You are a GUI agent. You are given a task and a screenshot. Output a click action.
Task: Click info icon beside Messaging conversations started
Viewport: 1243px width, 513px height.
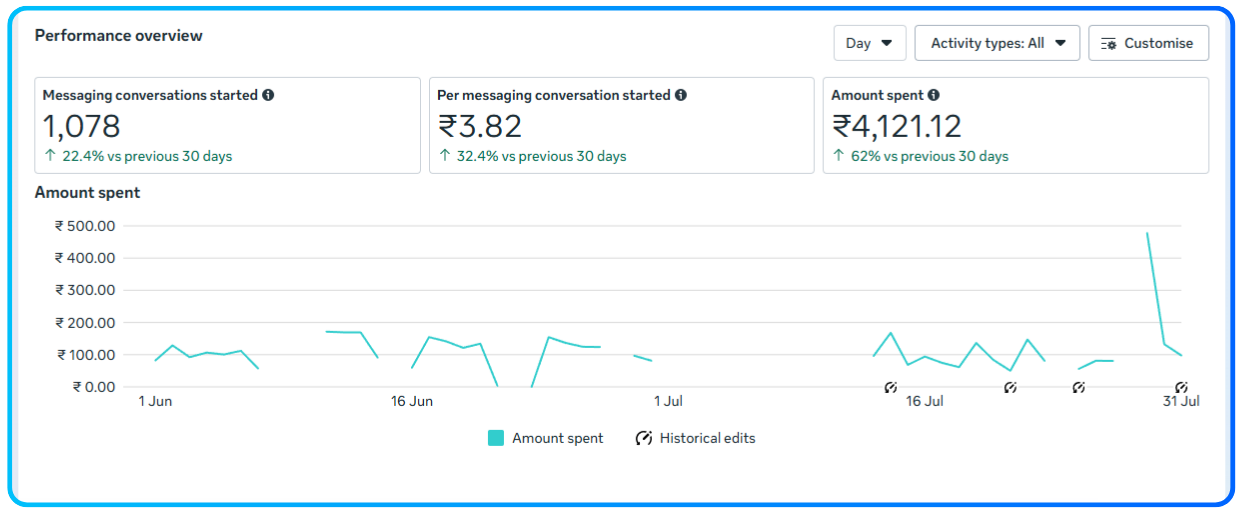(x=268, y=95)
